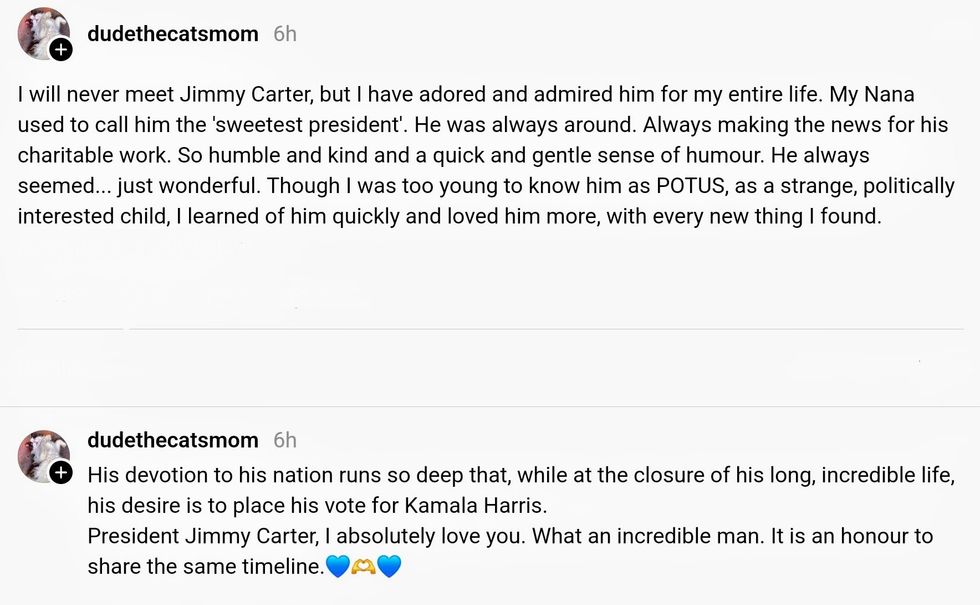Click the heart hands emoji
Screen dimensions: 980x605
(363, 567)
